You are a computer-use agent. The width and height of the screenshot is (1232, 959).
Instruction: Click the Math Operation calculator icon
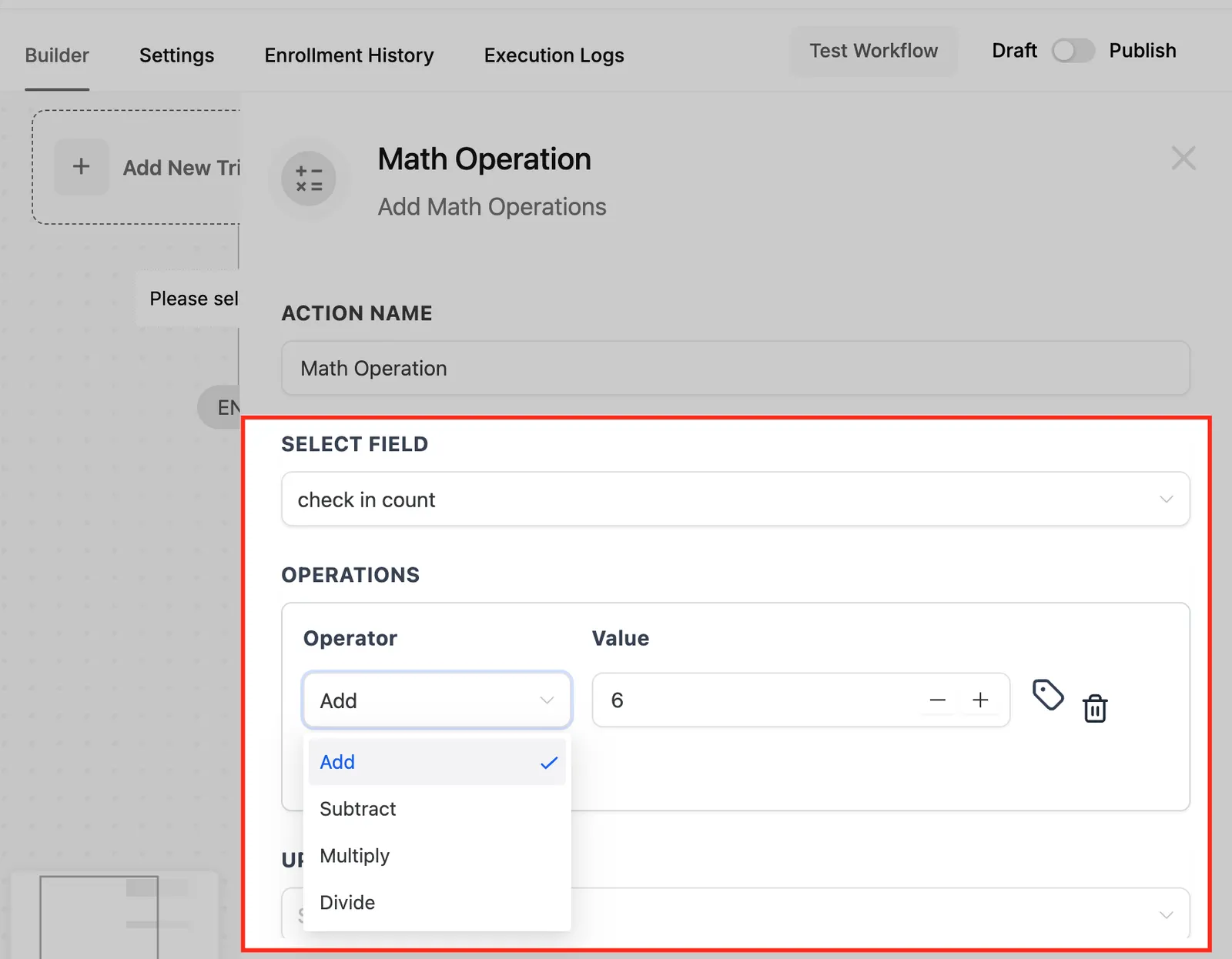point(309,179)
